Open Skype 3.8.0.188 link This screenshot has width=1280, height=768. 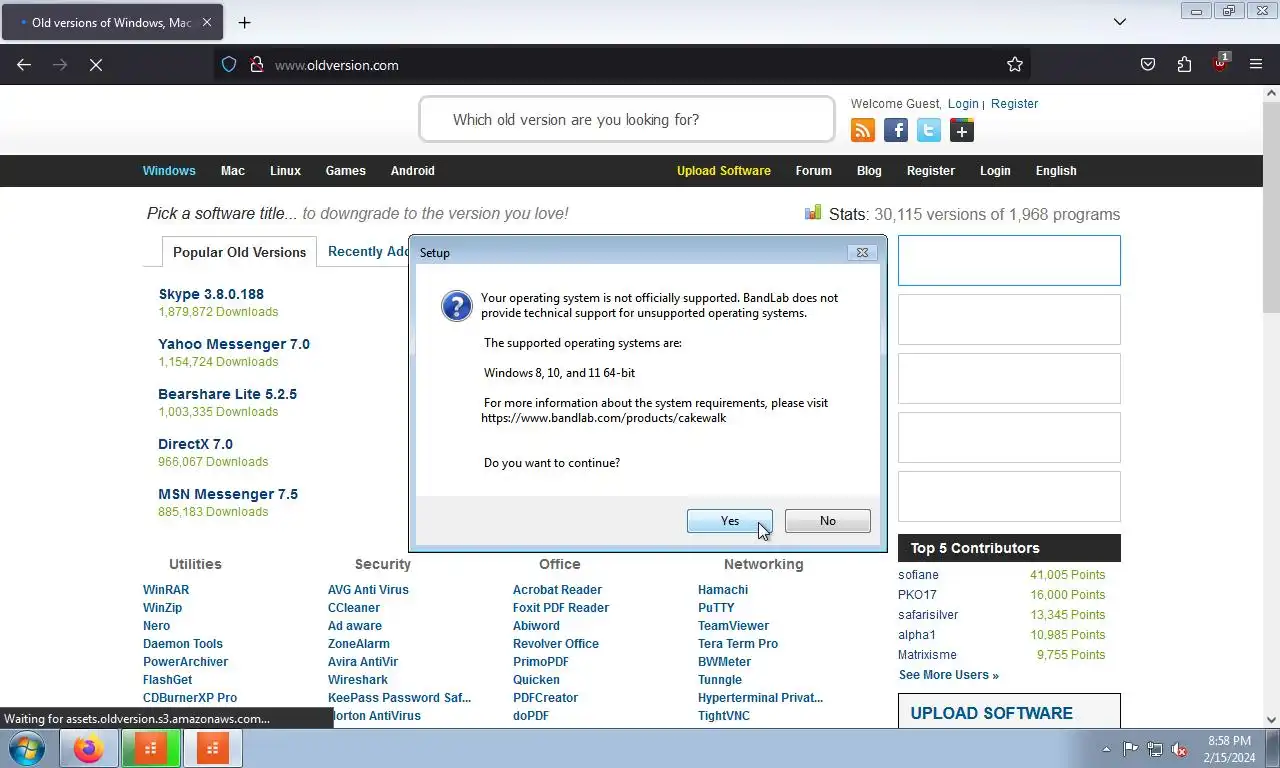[x=211, y=294]
